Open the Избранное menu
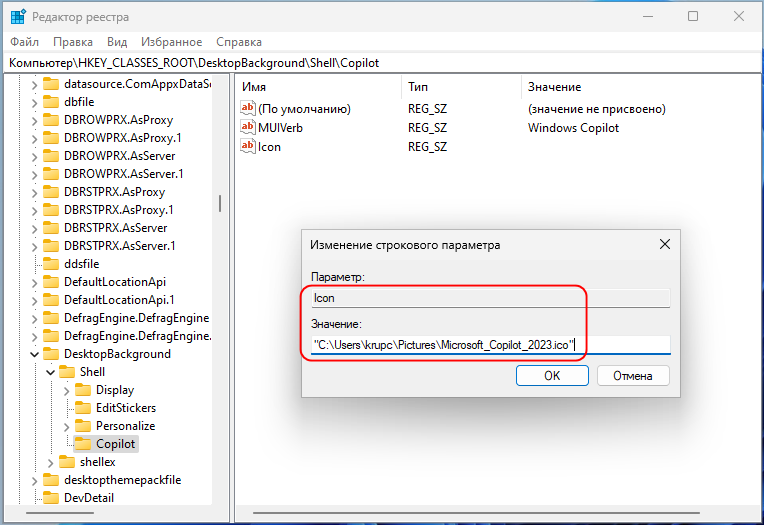Image resolution: width=764 pixels, height=525 pixels. (x=172, y=42)
